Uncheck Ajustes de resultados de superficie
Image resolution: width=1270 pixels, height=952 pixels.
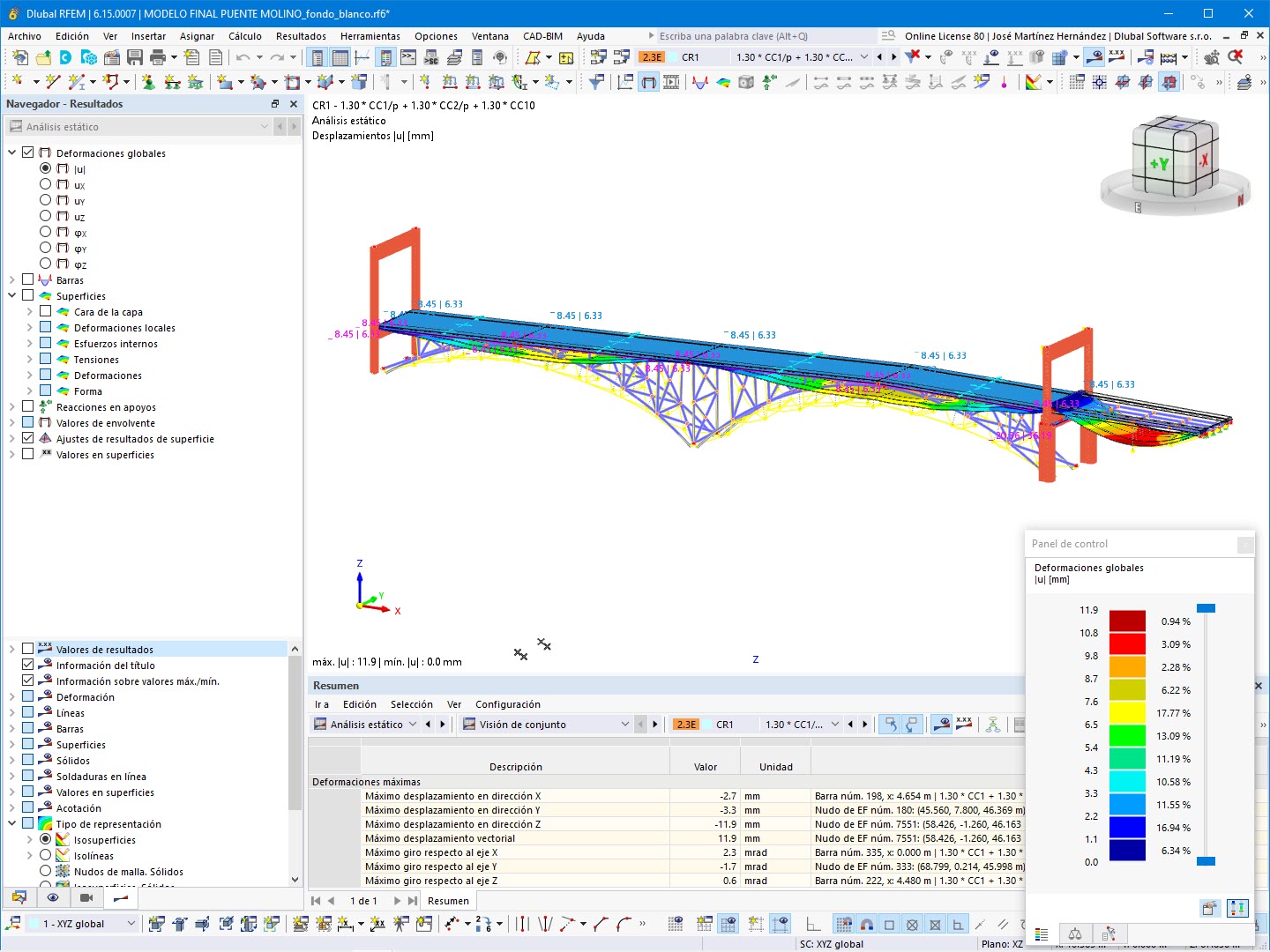point(28,438)
